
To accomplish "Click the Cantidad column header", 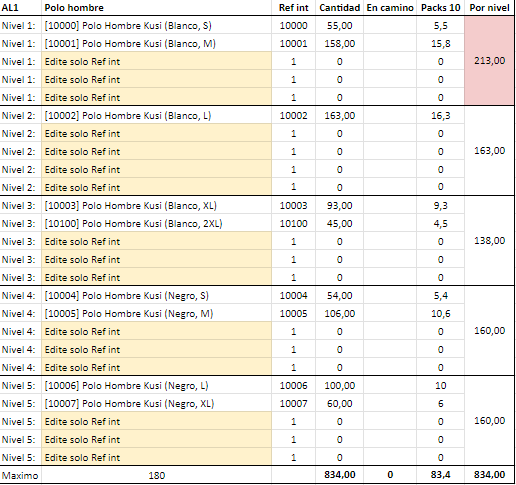I will tap(339, 8).
